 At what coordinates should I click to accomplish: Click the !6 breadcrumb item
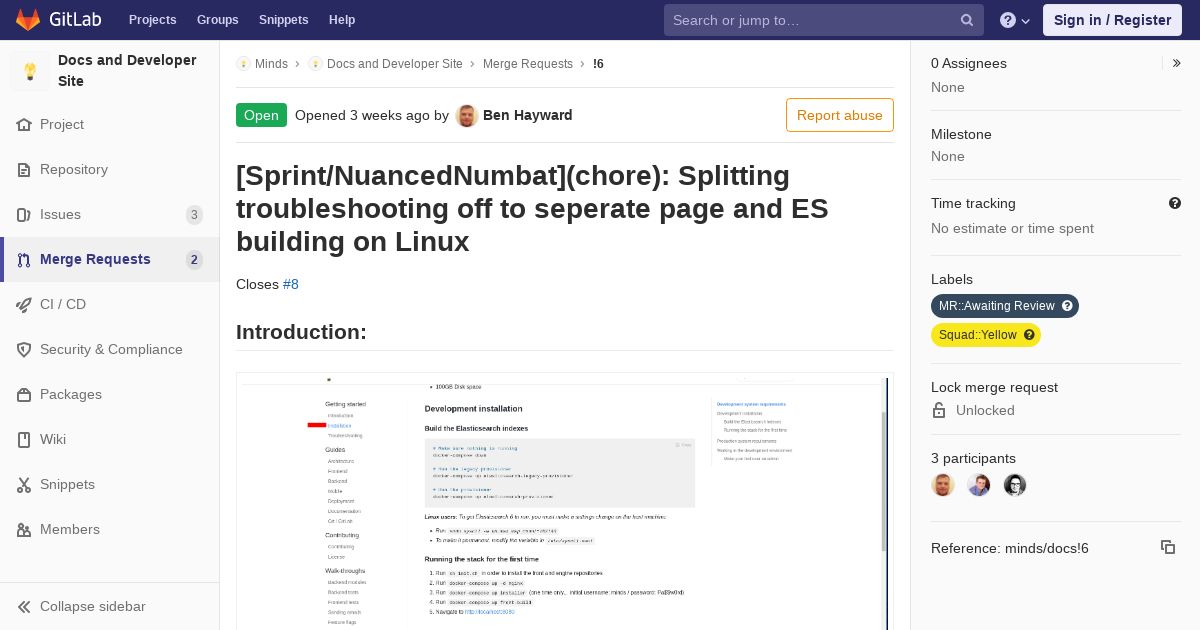pos(598,64)
